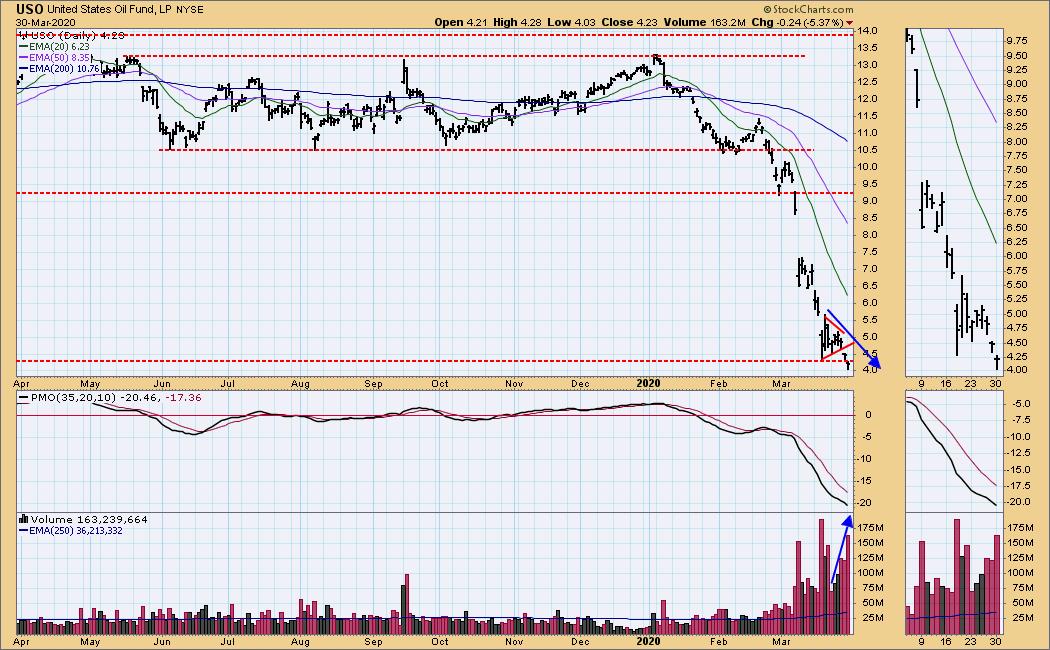This screenshot has height=650, width=1050.
Task: Click the 14.0 price axis label
Action: pos(869,31)
